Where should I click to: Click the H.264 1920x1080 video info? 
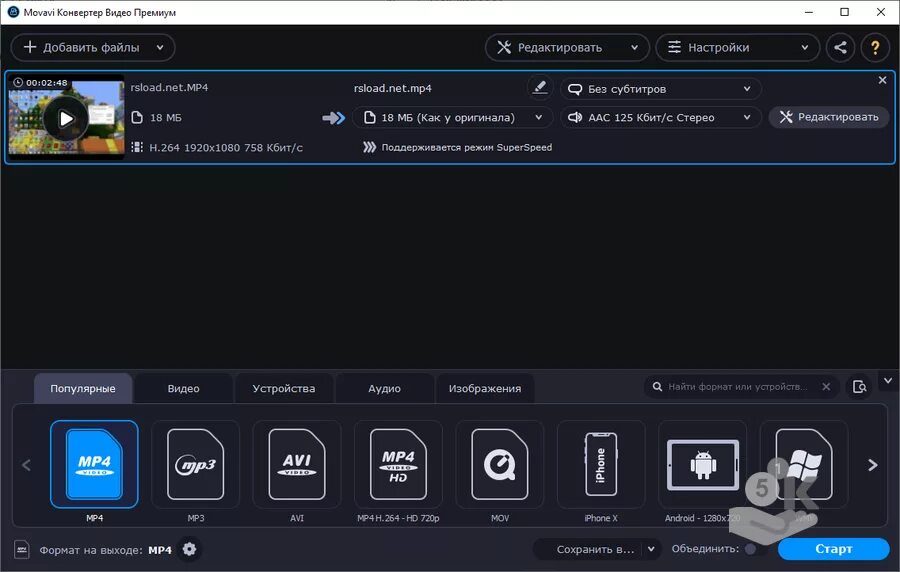click(x=226, y=147)
